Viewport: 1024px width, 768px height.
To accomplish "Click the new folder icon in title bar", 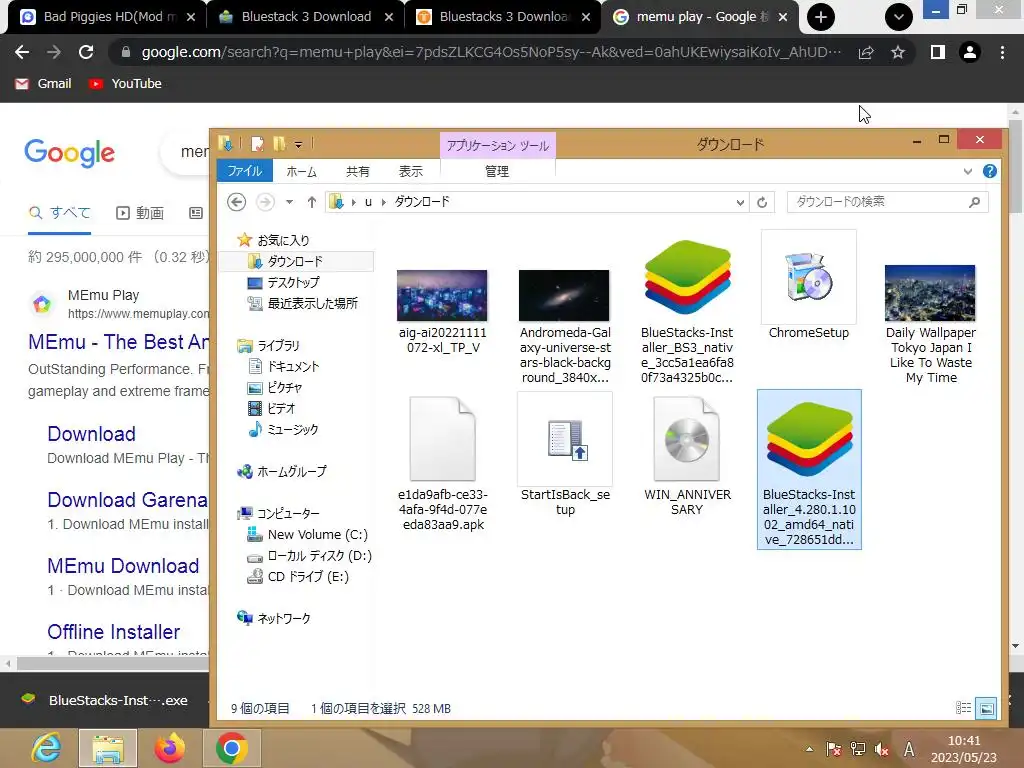I will [279, 144].
